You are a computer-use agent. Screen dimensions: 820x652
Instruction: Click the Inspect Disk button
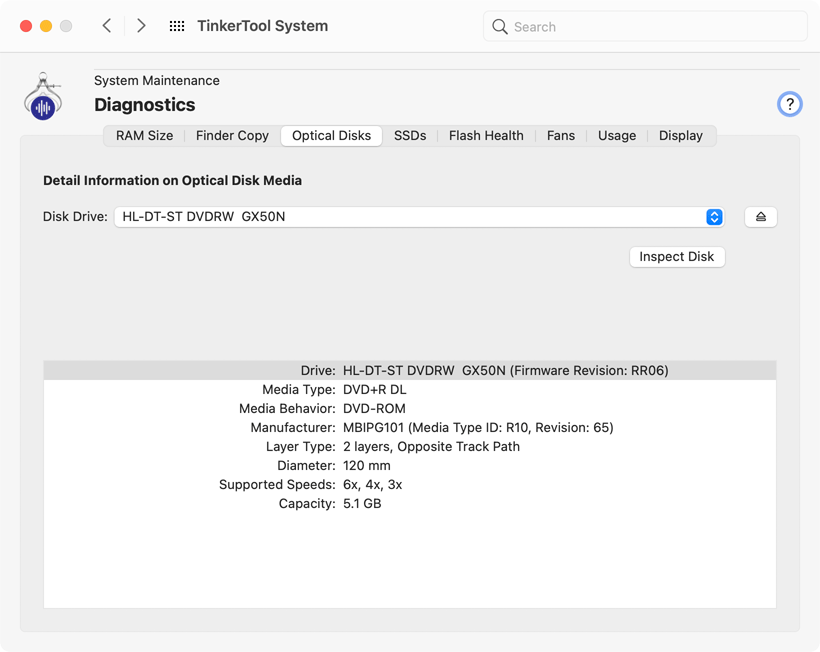click(677, 257)
